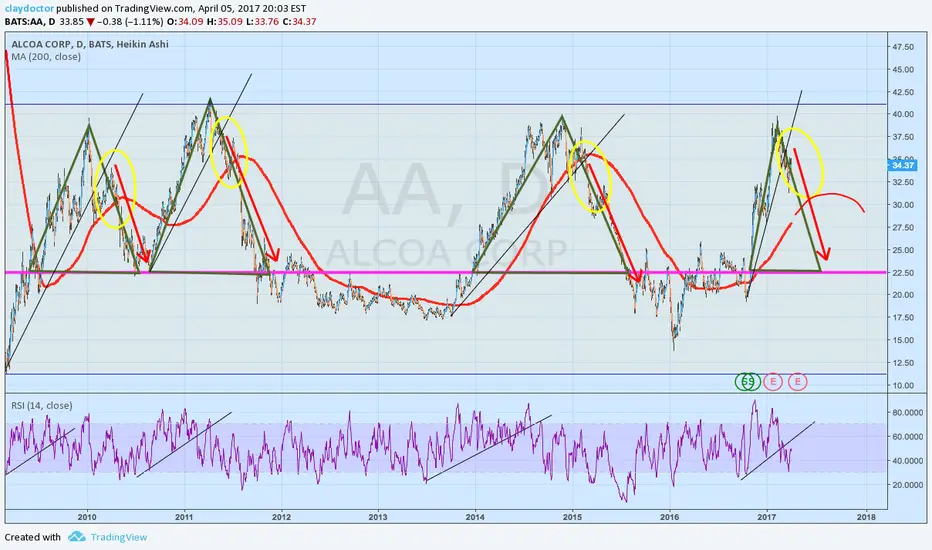Screen dimensions: 932x550
Task: Click the 80.0000 RSI axis label
Action: [907, 413]
